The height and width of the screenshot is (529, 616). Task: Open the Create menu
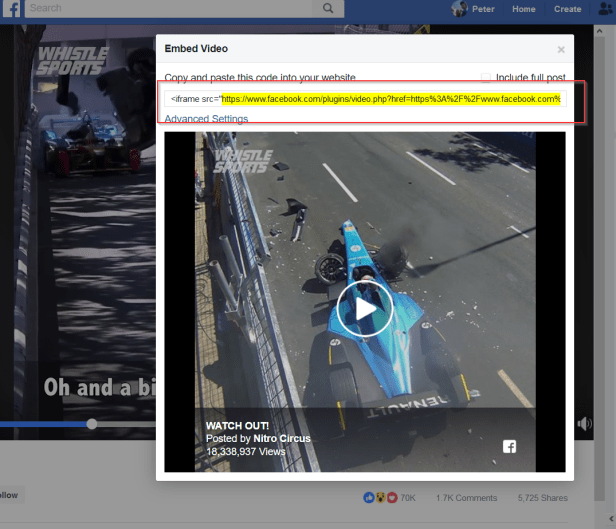(567, 9)
